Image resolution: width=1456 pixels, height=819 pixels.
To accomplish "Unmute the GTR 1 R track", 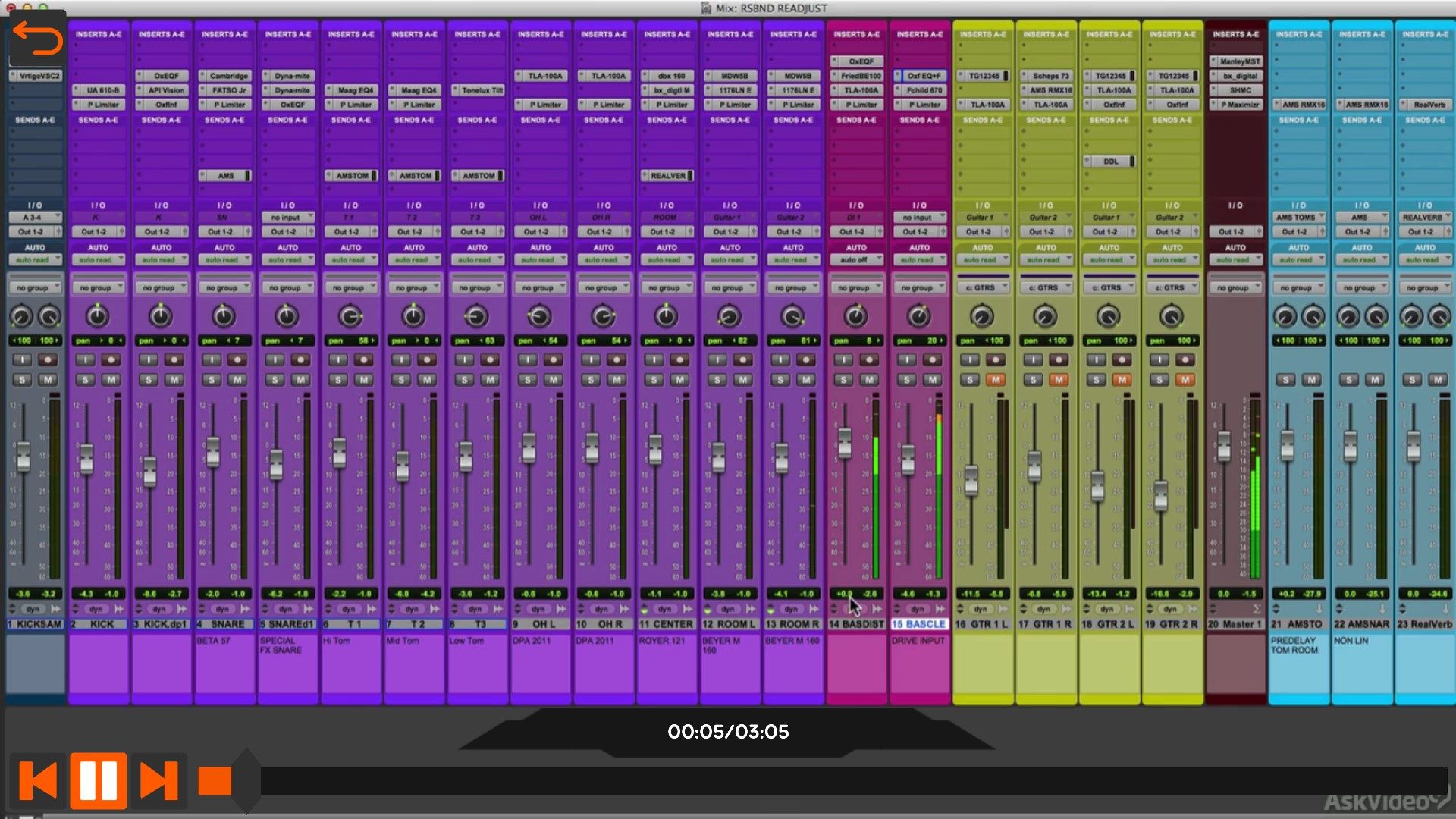I will coord(1059,380).
